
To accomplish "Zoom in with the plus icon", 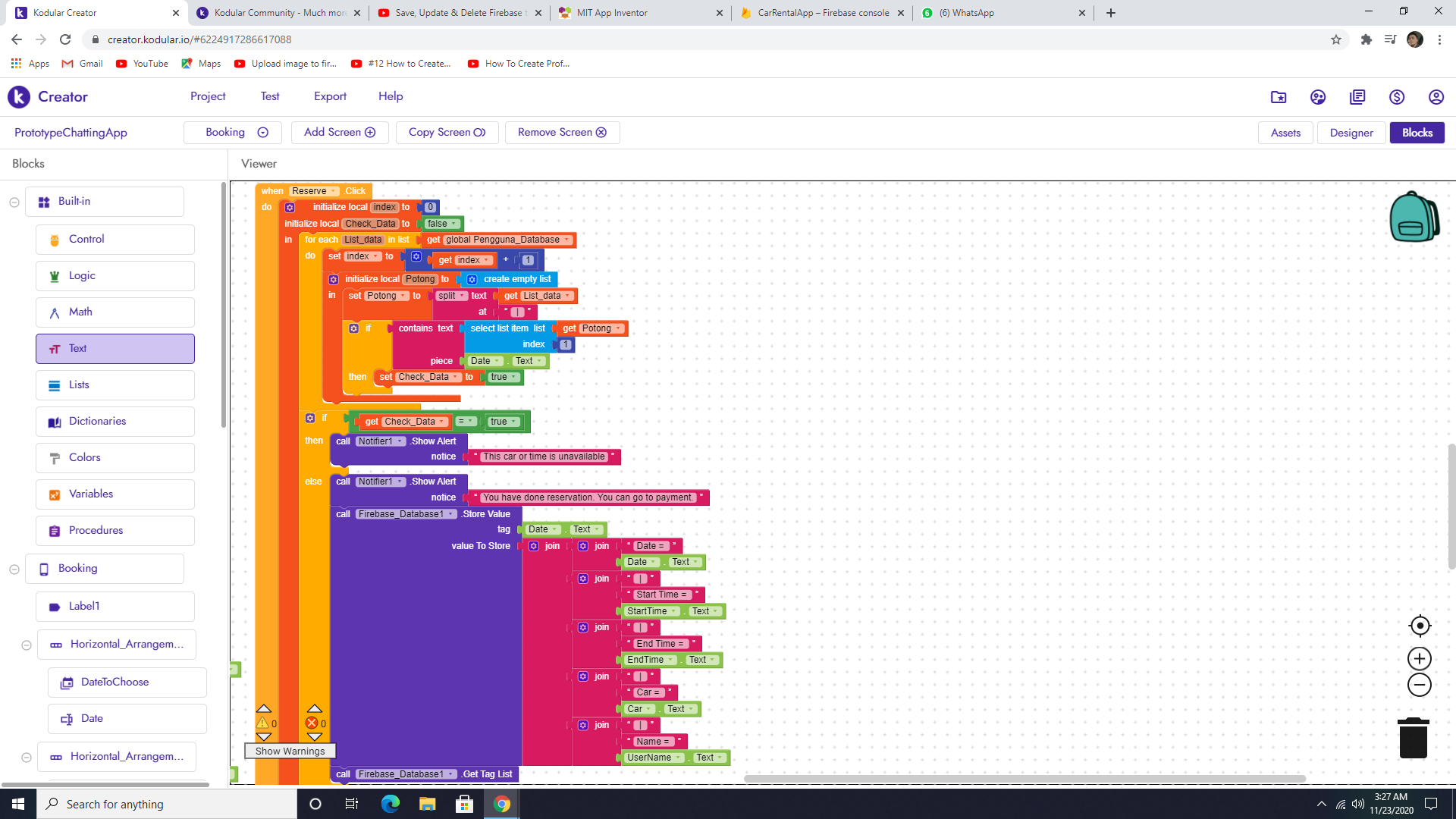I will [1420, 658].
